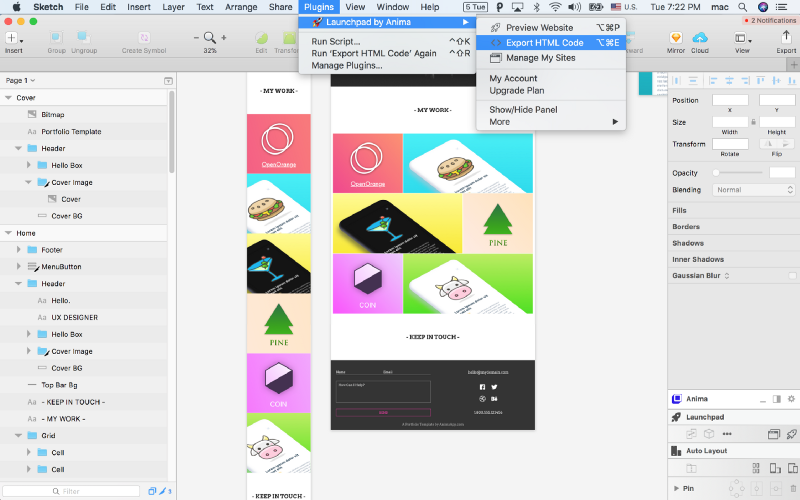Select the Launchpad section header
800x500 pixels.
[734, 417]
